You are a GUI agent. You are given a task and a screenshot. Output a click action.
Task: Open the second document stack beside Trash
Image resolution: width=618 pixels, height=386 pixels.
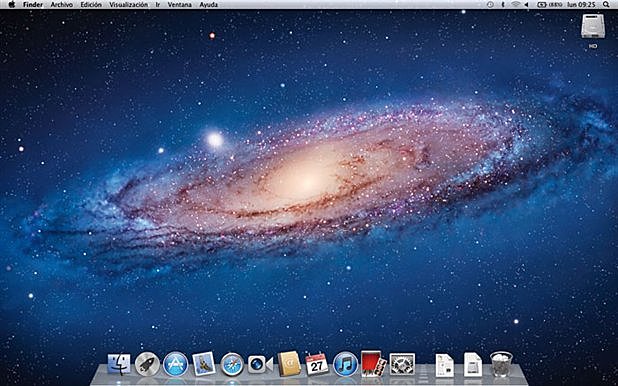[x=473, y=365]
